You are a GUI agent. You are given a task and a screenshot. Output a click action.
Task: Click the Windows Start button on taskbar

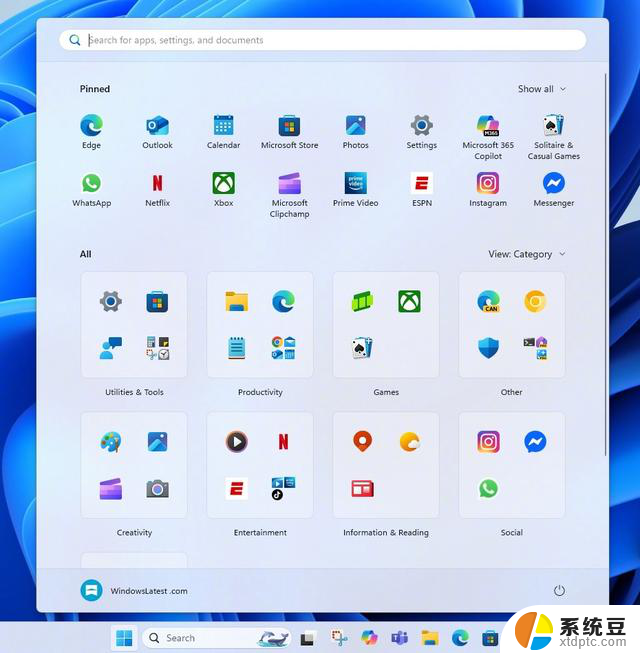click(124, 638)
